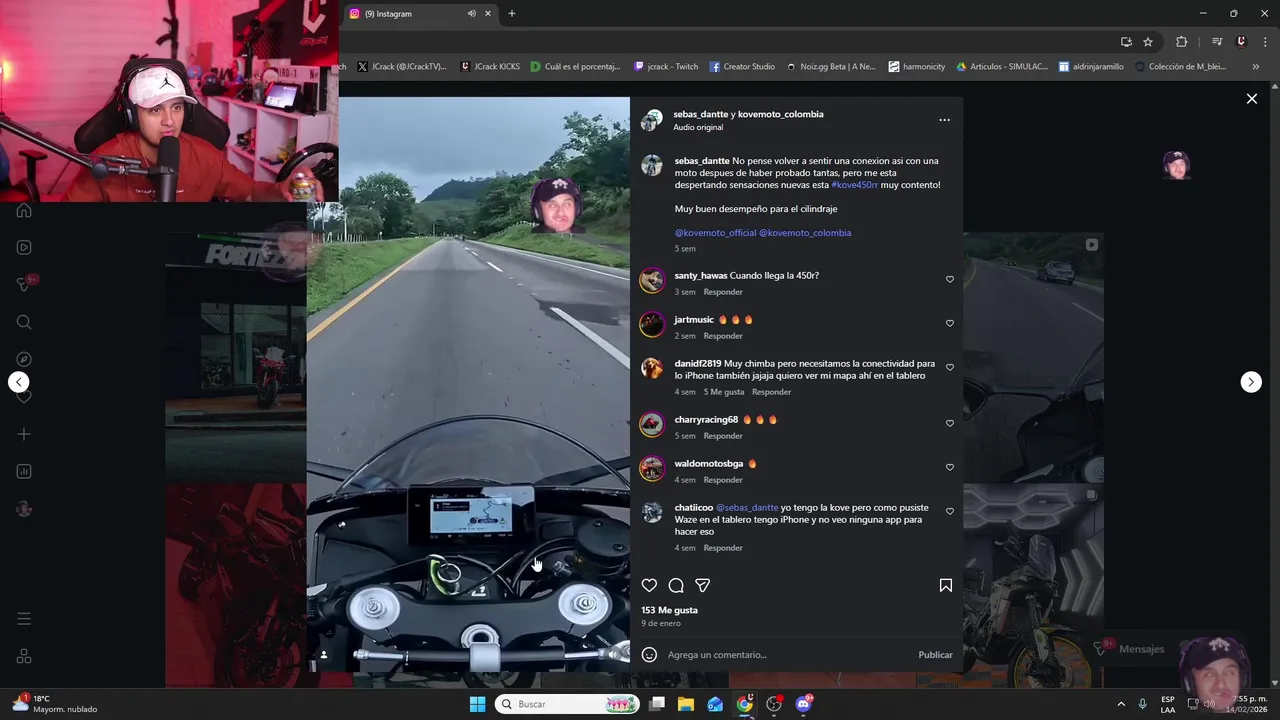Screen dimensions: 1280x720
Task: Open the 'harmonicity' bookmark
Action: pos(916,67)
